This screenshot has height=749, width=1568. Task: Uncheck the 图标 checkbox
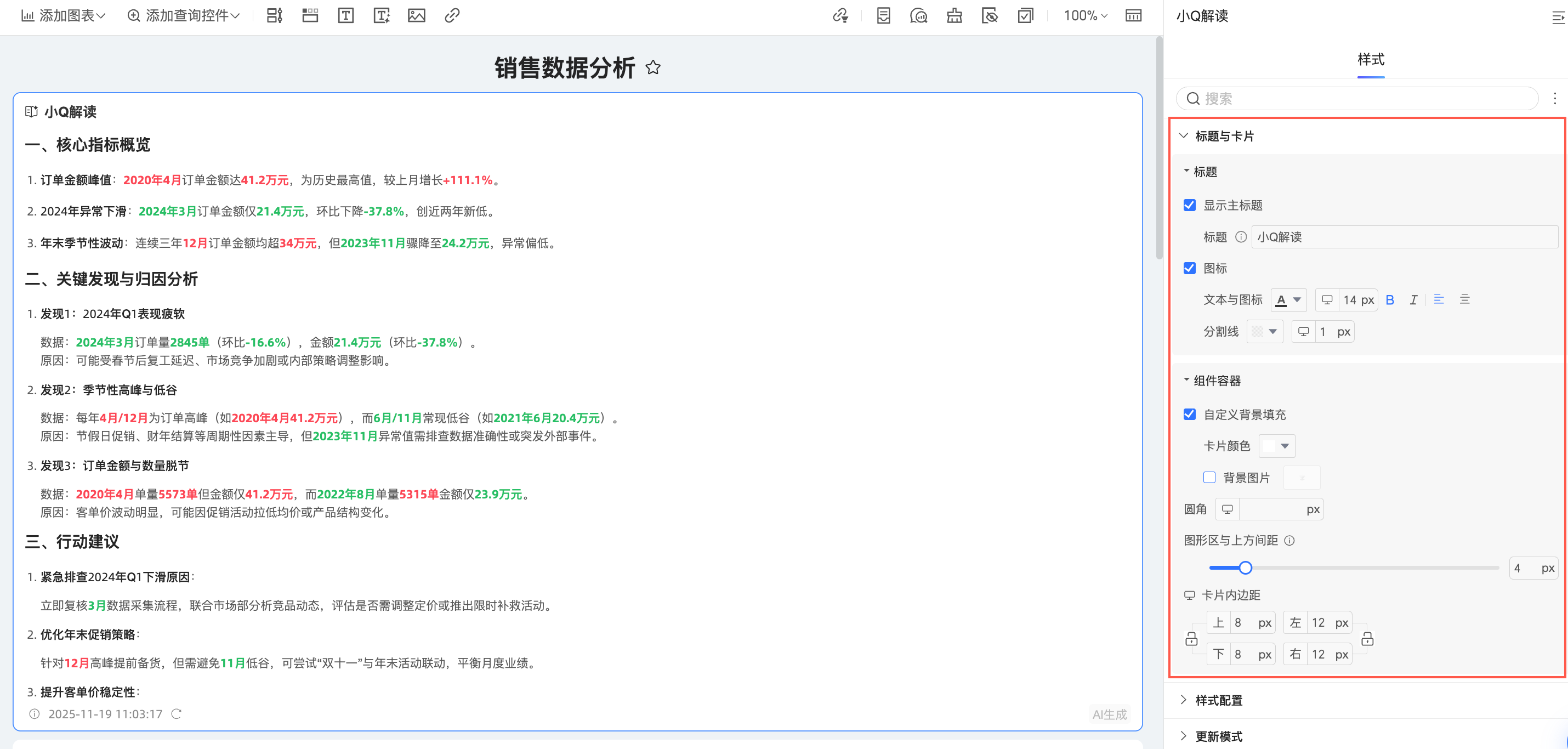tap(1189, 269)
